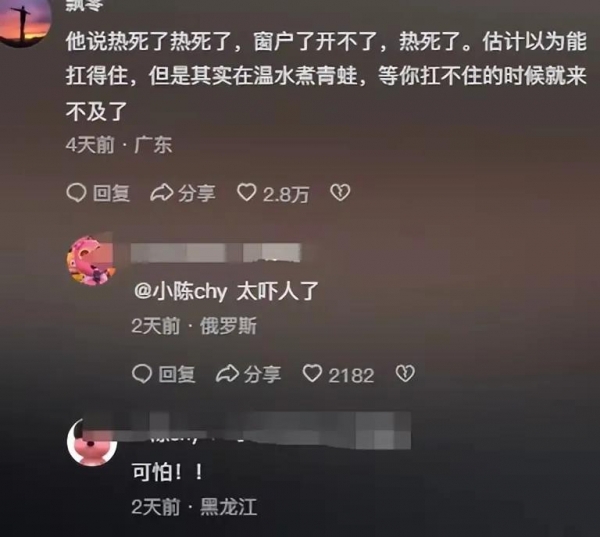Screen dimensions: 600x537
Task: Like the comment with 2.8万 likes
Action: [247, 193]
